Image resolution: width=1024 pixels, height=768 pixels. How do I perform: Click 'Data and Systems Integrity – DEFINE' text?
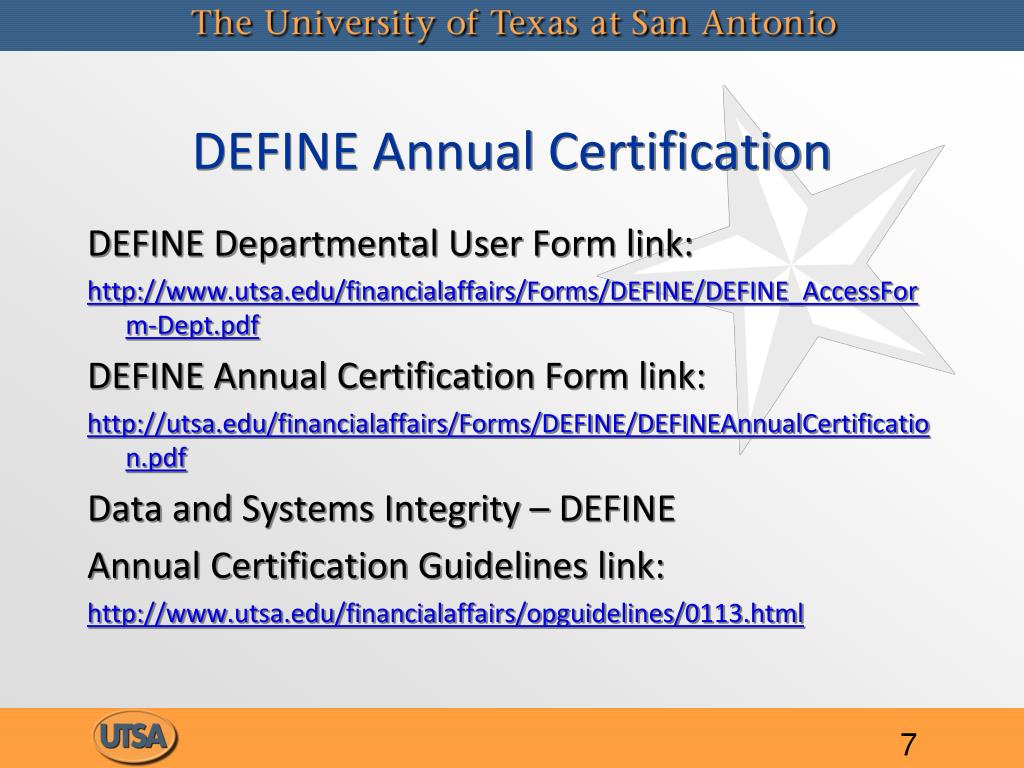pos(381,509)
